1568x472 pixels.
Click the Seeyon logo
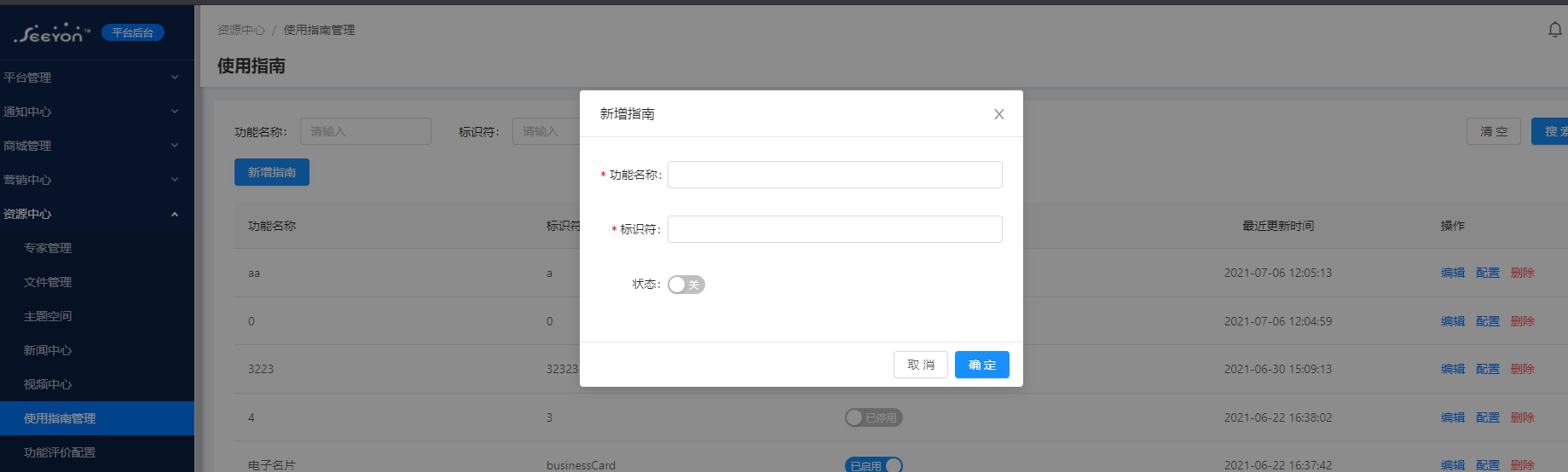click(x=52, y=33)
